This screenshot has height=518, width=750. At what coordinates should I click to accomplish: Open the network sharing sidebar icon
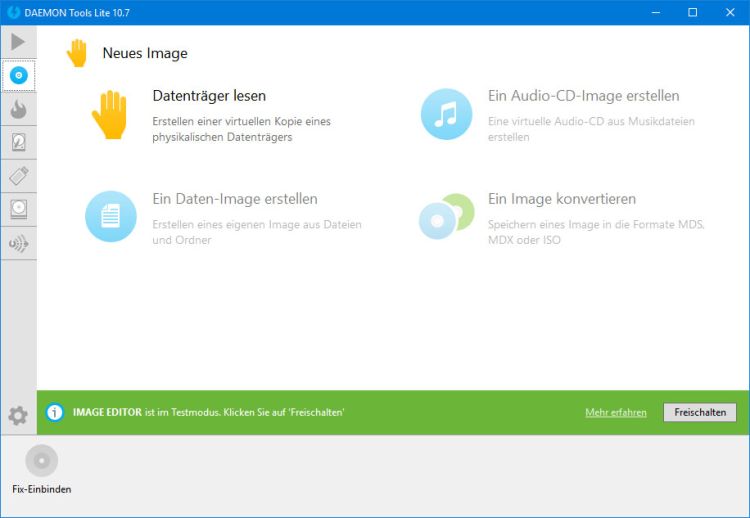18,243
